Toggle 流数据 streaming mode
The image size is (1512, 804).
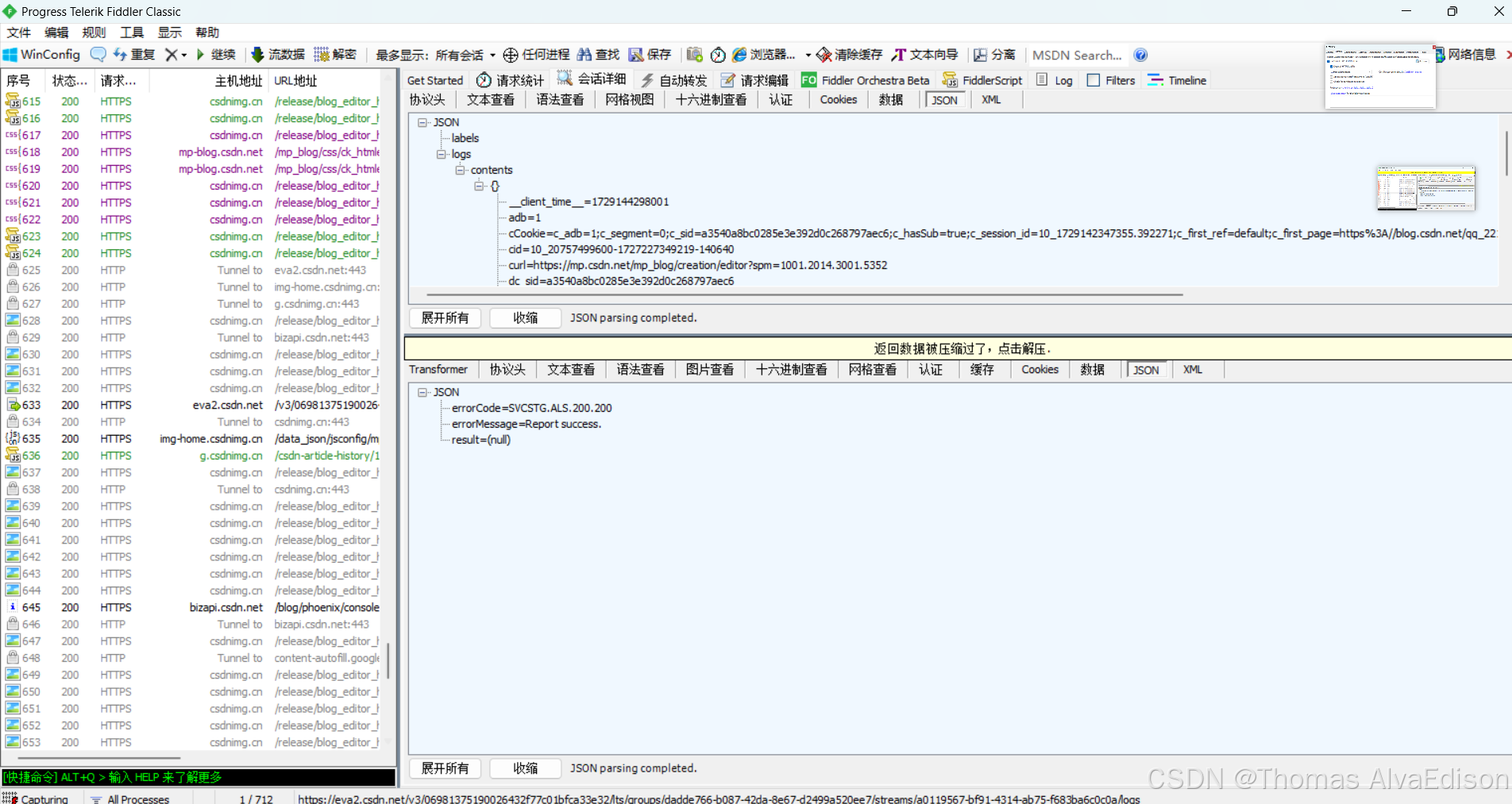[x=278, y=55]
